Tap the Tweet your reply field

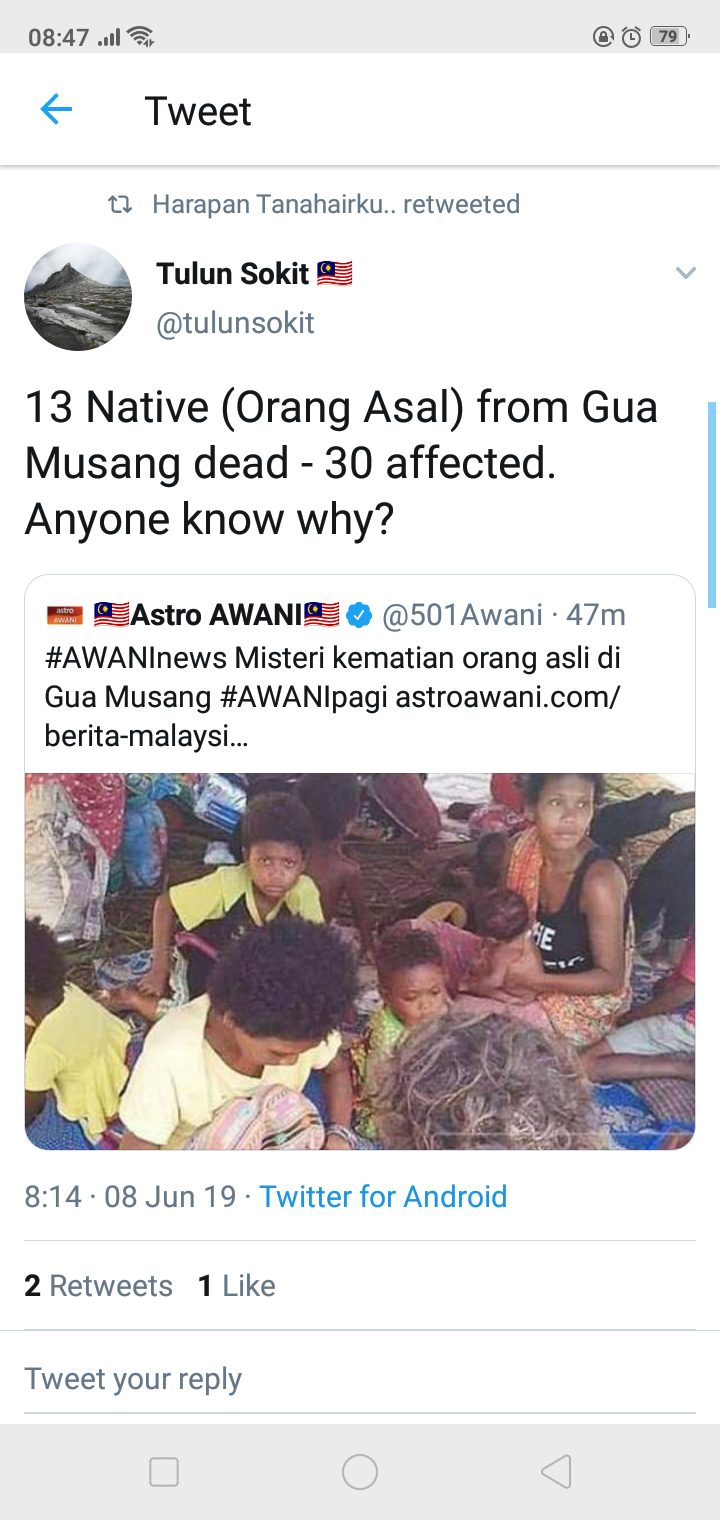(x=360, y=1379)
